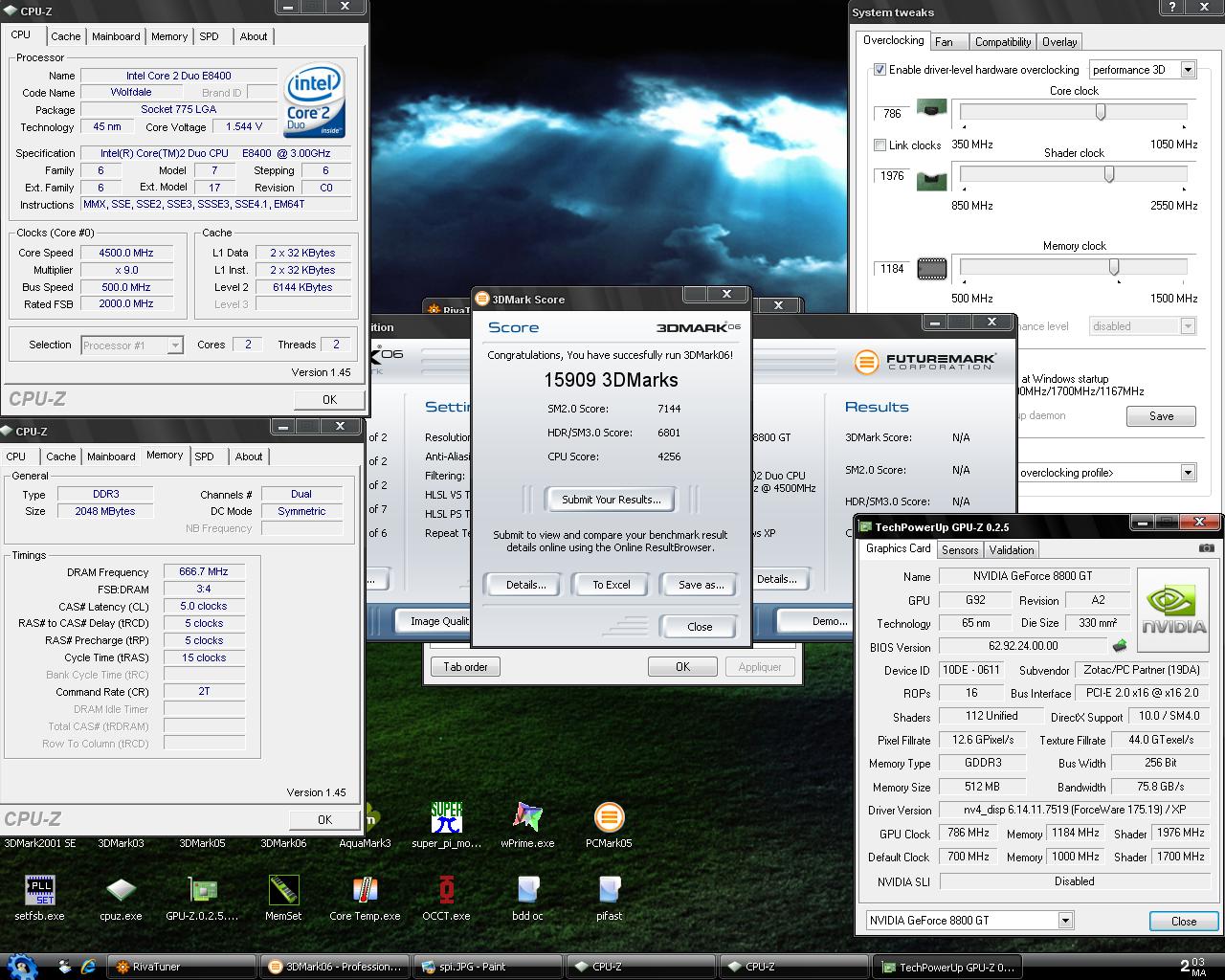Toggle Link clocks checkbox
The width and height of the screenshot is (1225, 980).
click(880, 145)
